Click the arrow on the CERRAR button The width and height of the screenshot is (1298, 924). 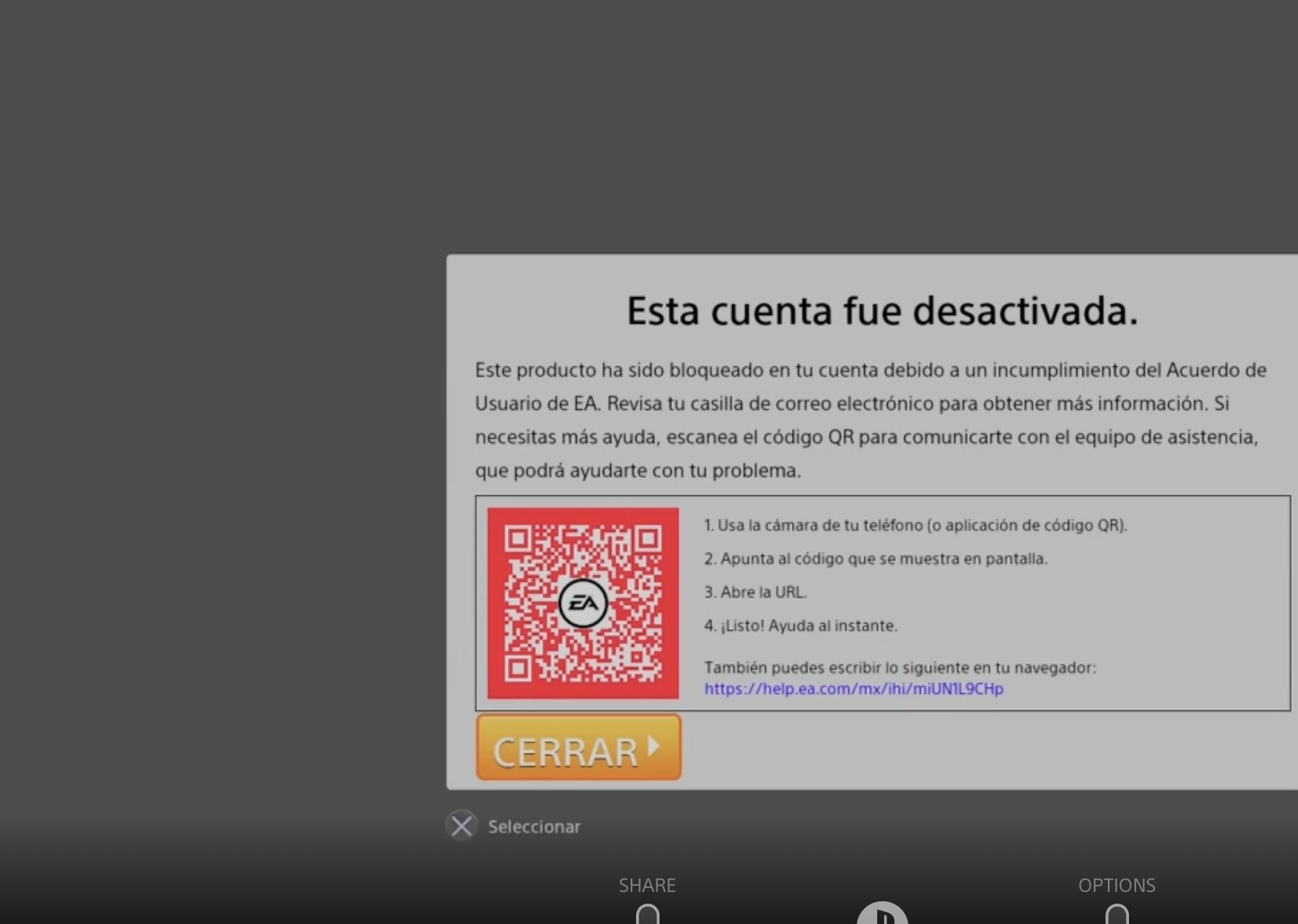(653, 747)
